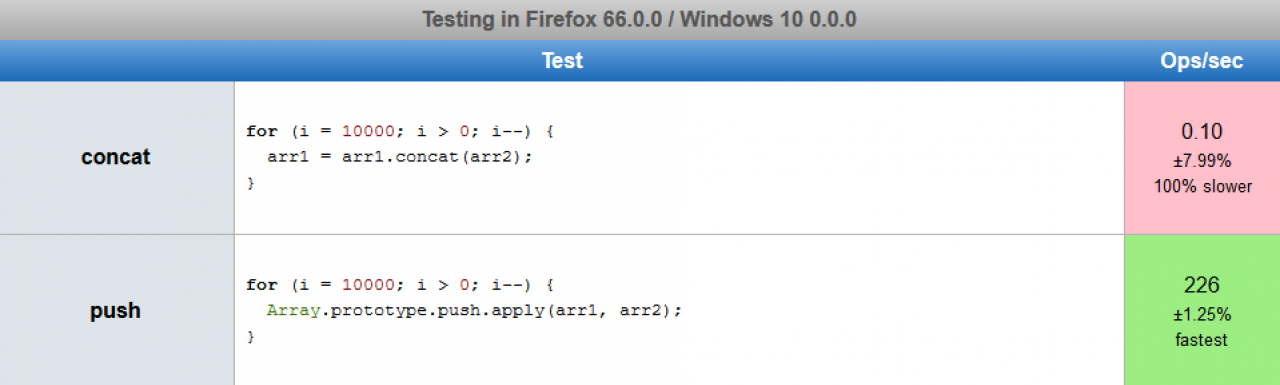
Task: Click the 226 ops/sec value
Action: 1202,286
